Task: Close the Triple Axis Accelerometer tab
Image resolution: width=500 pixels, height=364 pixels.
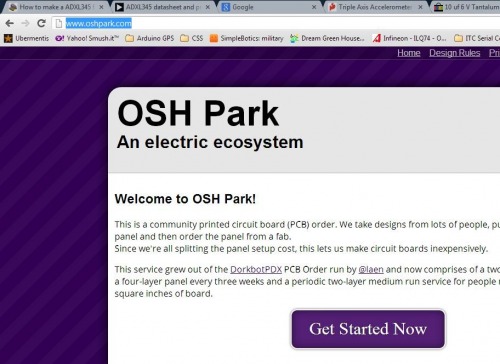Action: [x=421, y=7]
